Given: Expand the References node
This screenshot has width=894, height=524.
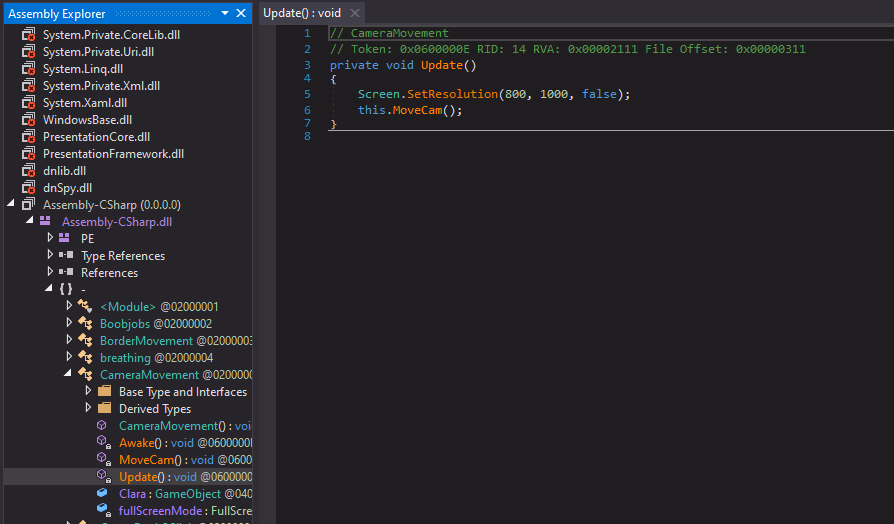Looking at the screenshot, I should point(50,271).
